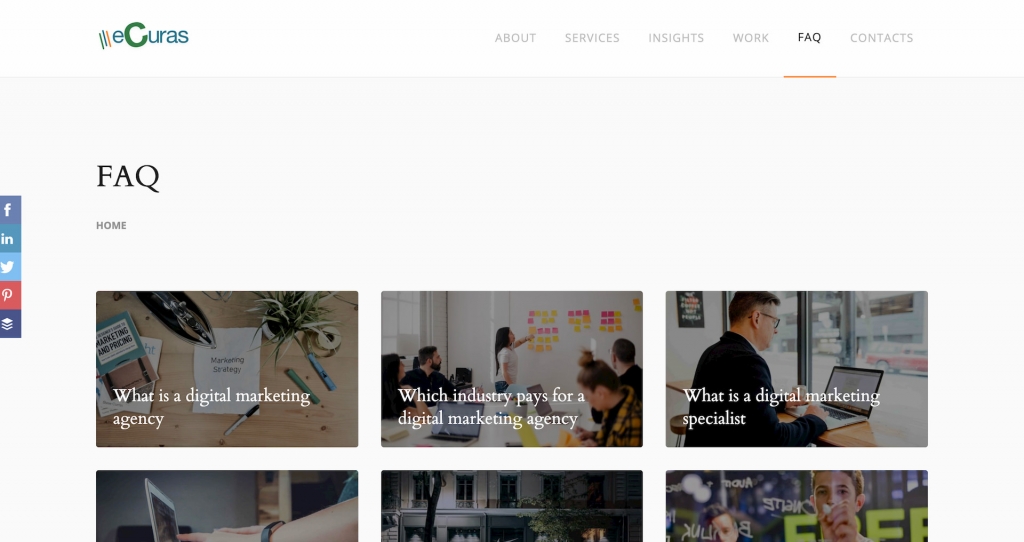Open the laptop hands thumbnail card

coord(227,506)
